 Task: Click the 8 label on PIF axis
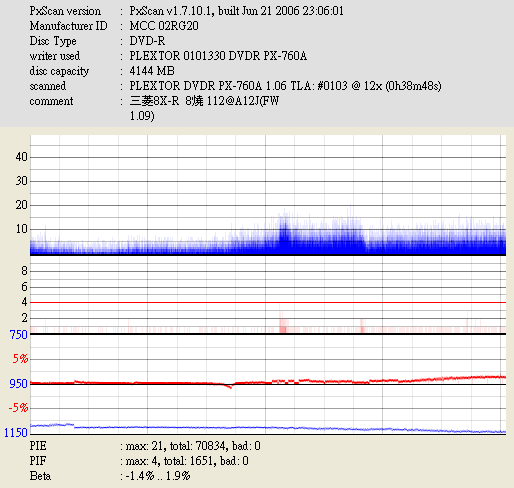pos(24,271)
